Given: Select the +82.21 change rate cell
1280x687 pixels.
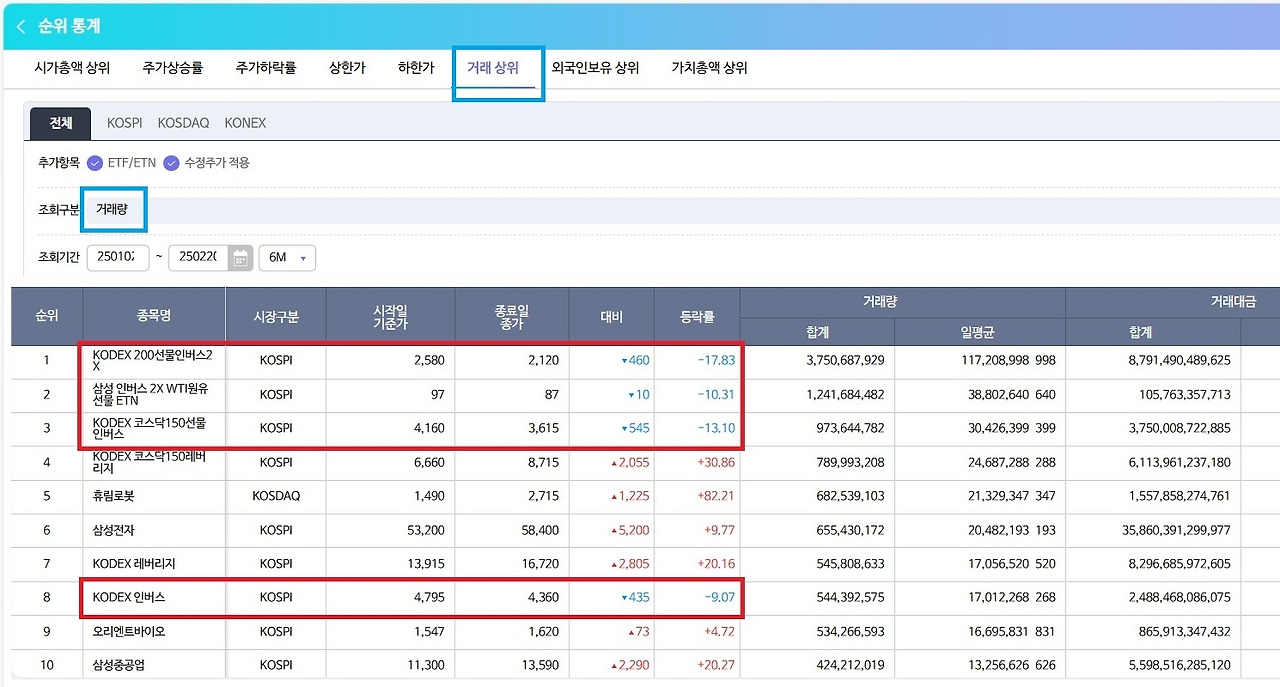Looking at the screenshot, I should point(715,496).
